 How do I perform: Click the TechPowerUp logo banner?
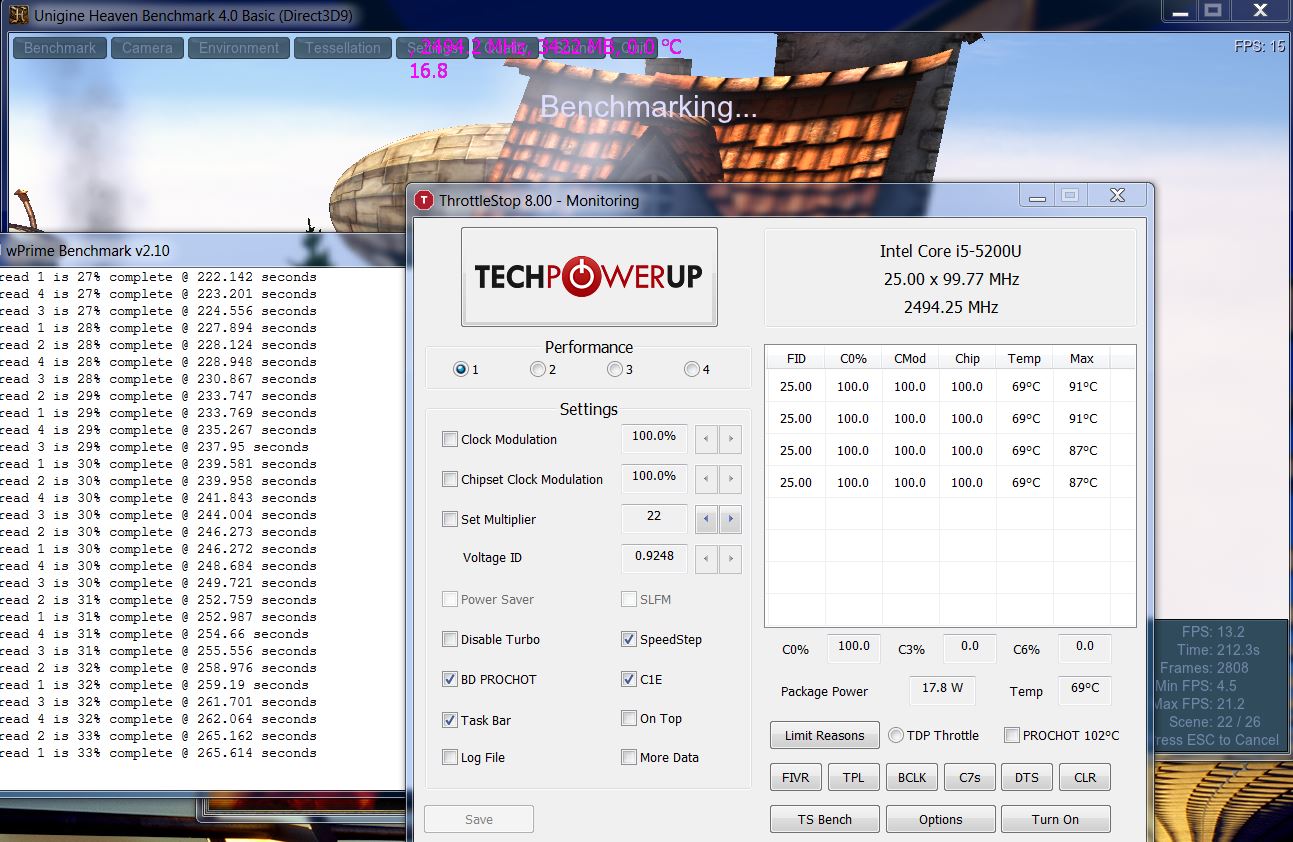[x=589, y=277]
